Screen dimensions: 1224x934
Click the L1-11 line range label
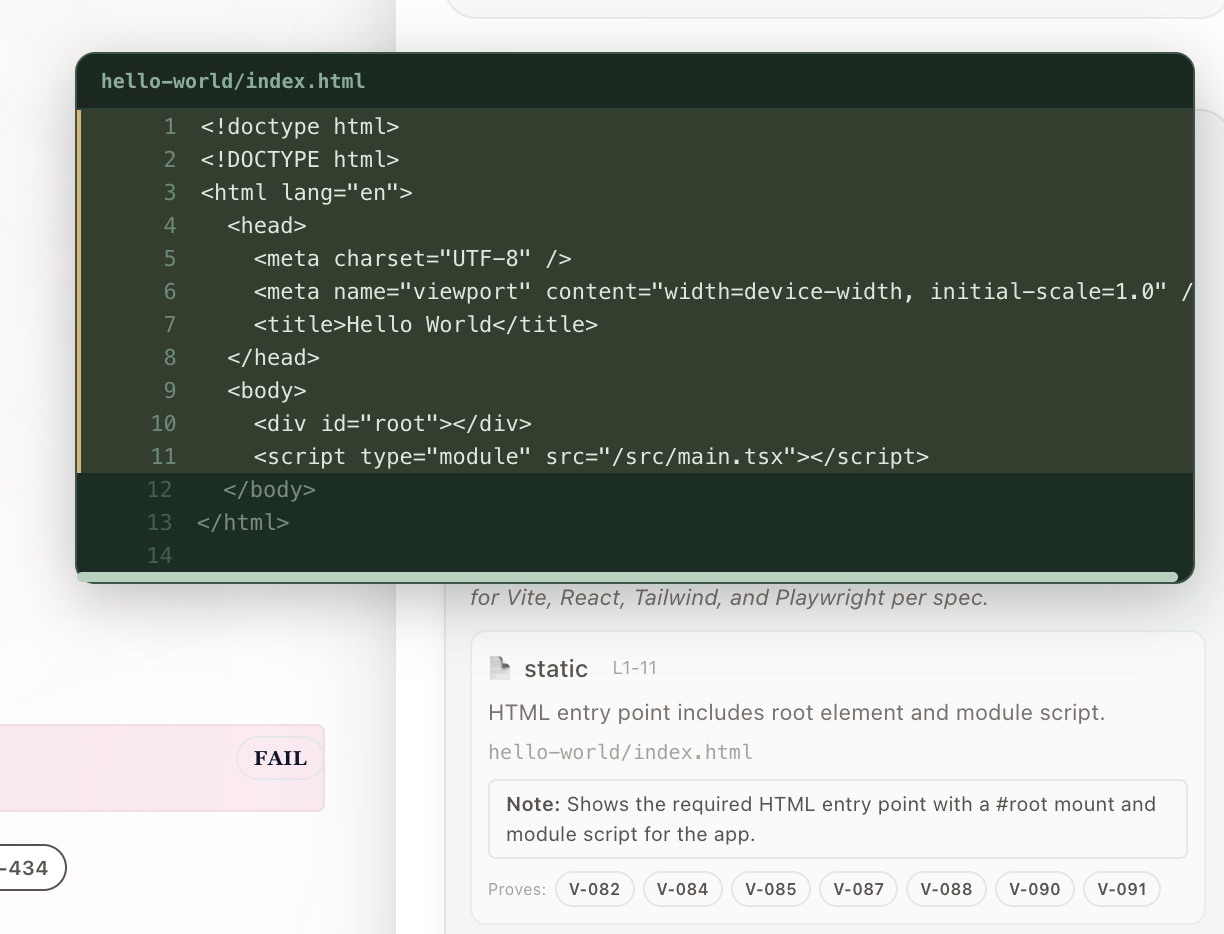tap(634, 667)
